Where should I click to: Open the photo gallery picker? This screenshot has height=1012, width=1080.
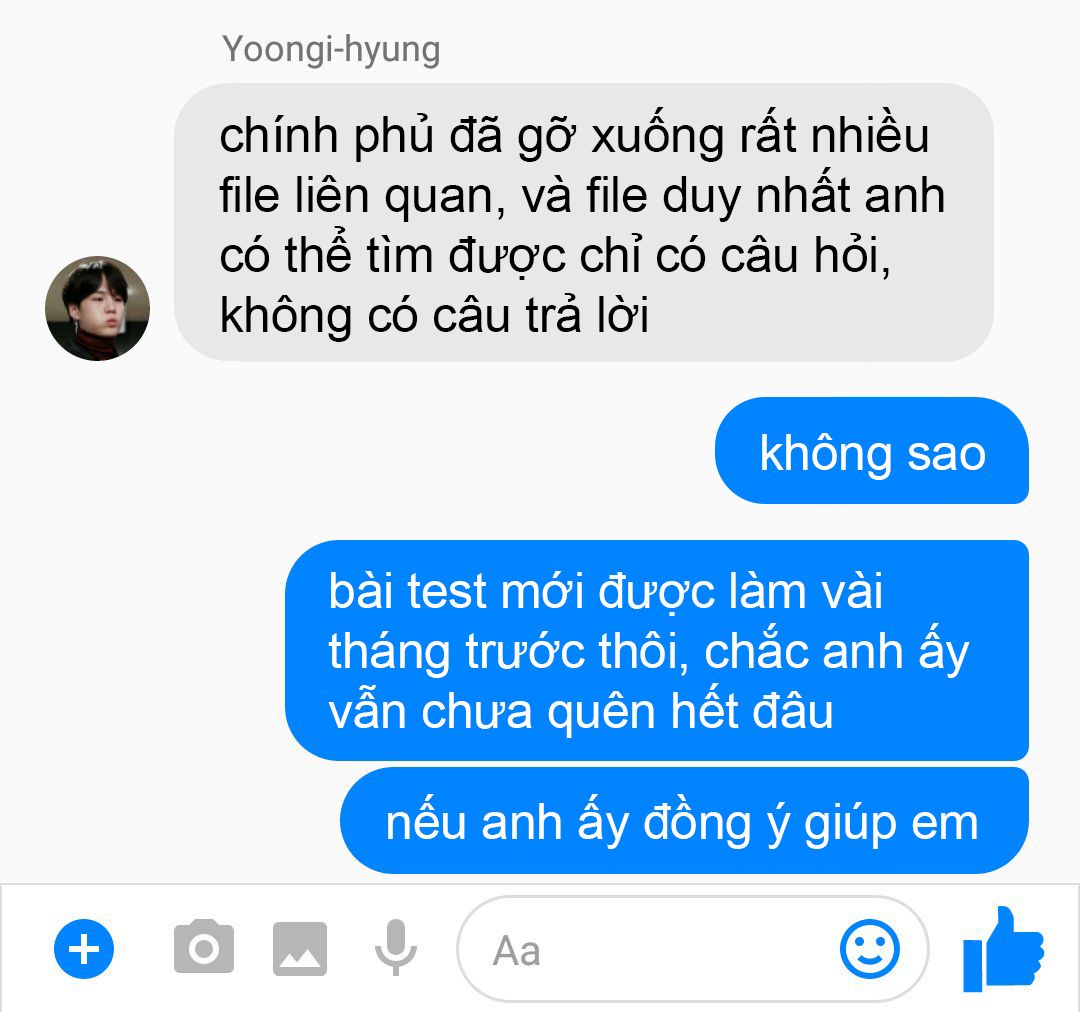(x=300, y=949)
